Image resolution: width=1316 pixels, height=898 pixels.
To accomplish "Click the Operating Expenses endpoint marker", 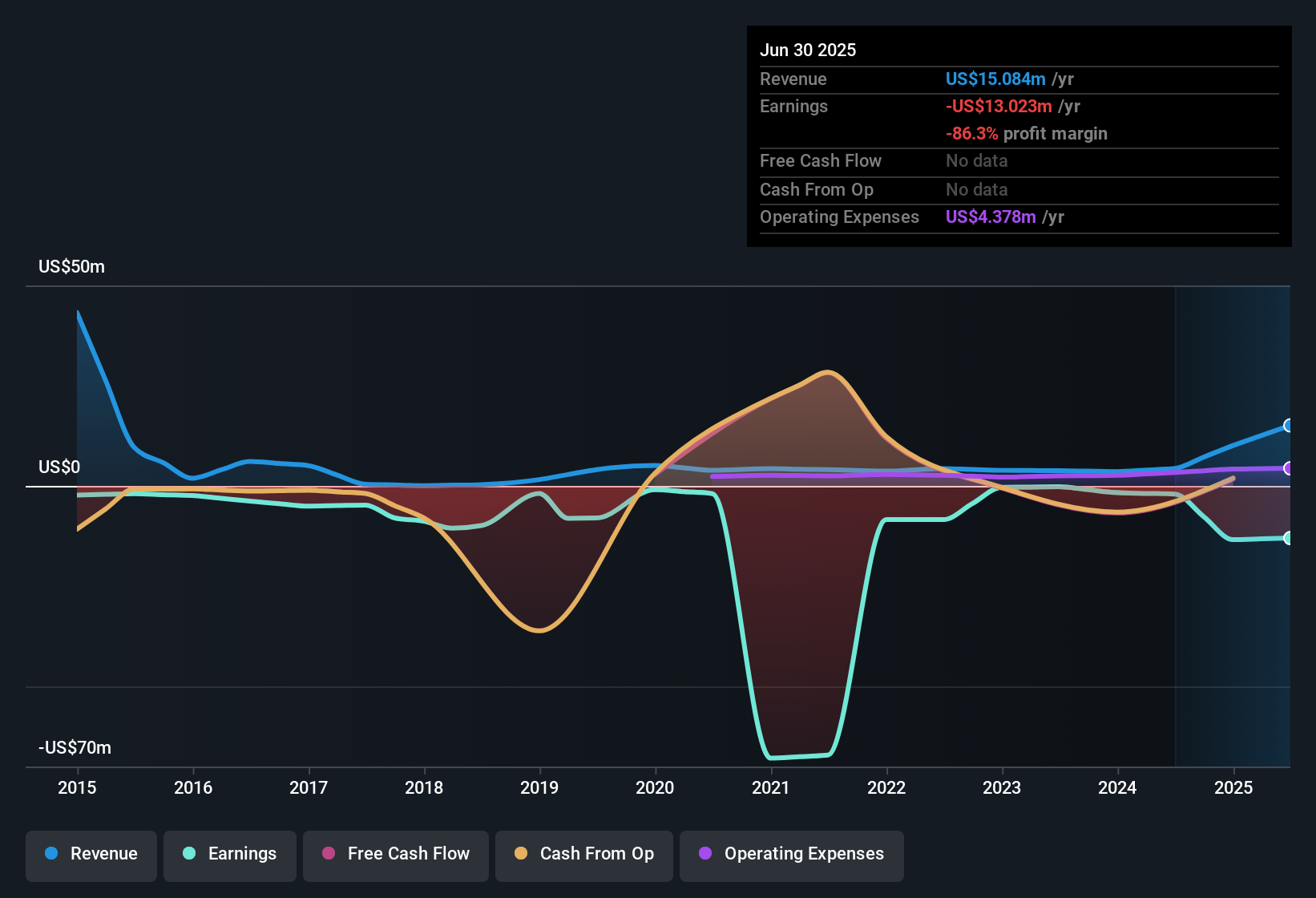I will pyautogui.click(x=1289, y=468).
